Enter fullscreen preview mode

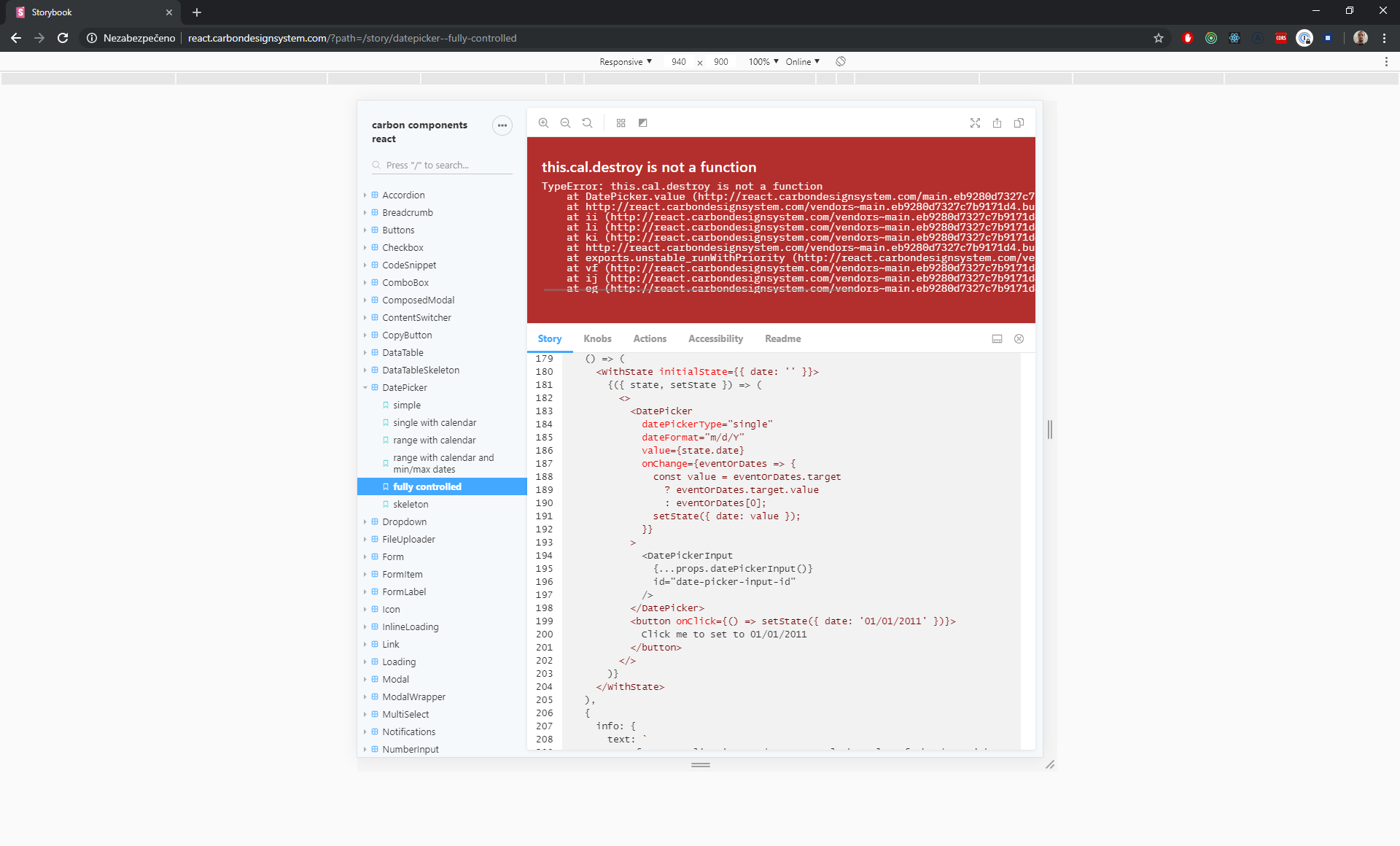(x=975, y=123)
